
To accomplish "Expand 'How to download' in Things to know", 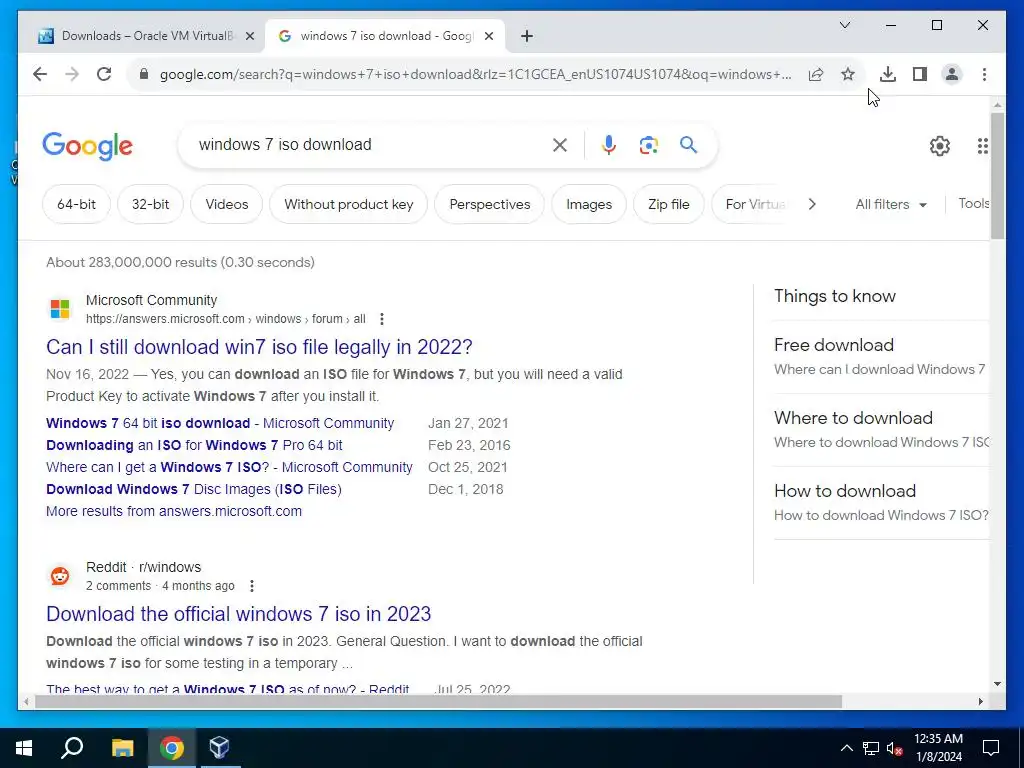I will coord(881,503).
